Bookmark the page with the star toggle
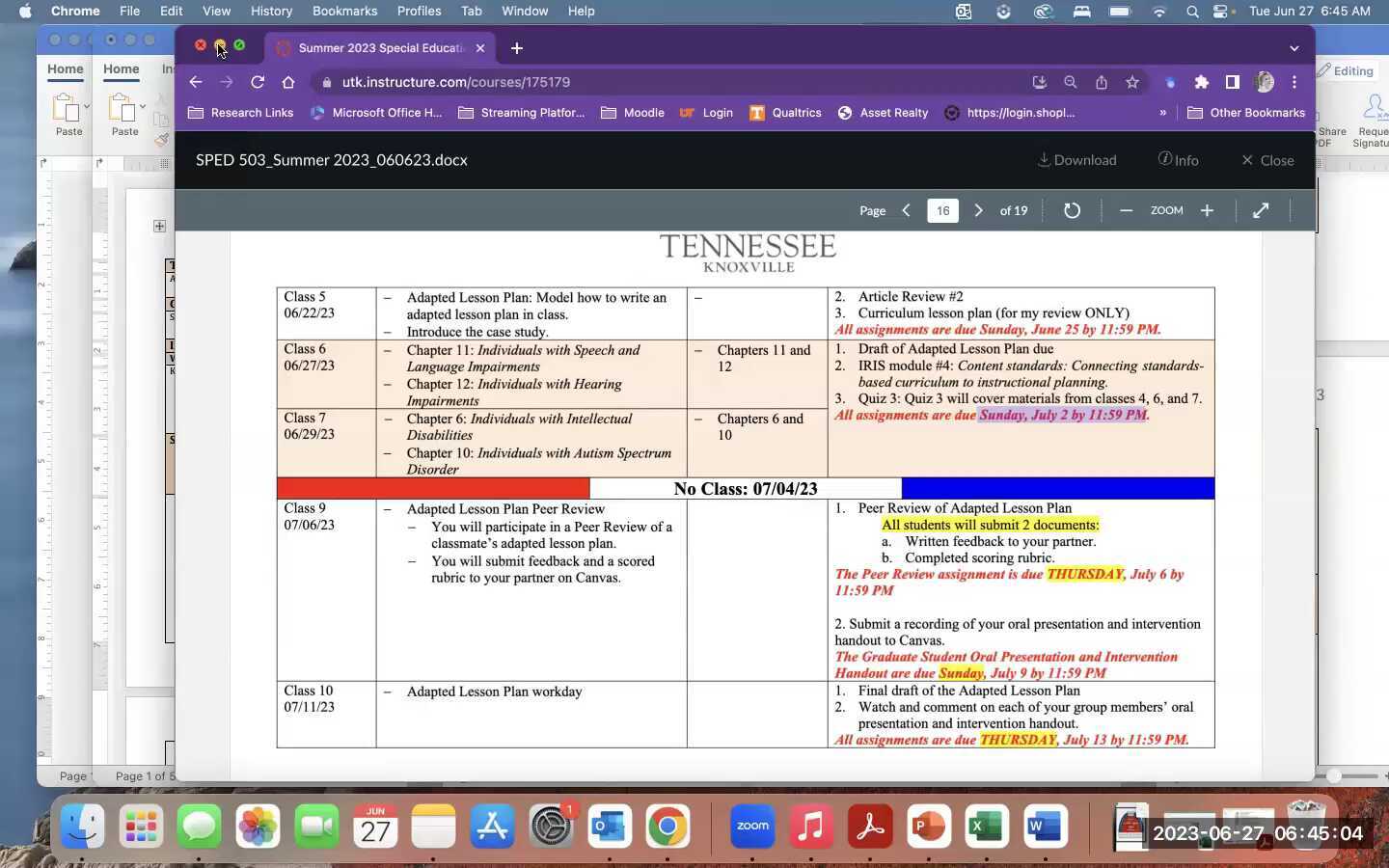Image resolution: width=1389 pixels, height=868 pixels. 1132,82
